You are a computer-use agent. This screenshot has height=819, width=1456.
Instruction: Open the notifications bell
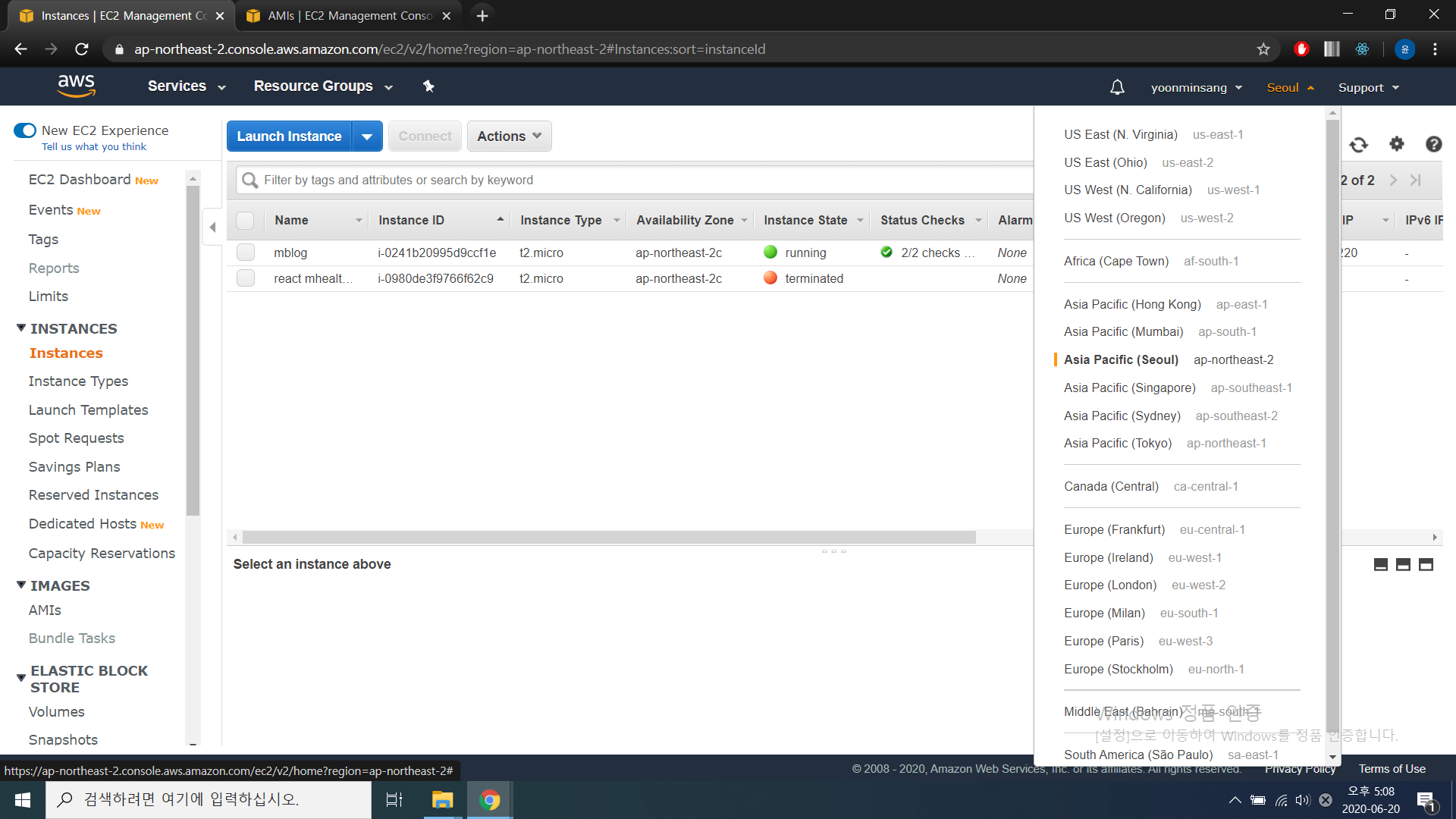point(1117,87)
